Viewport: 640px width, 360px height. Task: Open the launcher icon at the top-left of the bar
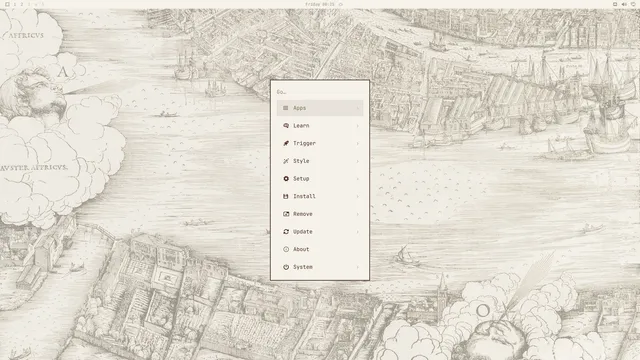point(7,4)
